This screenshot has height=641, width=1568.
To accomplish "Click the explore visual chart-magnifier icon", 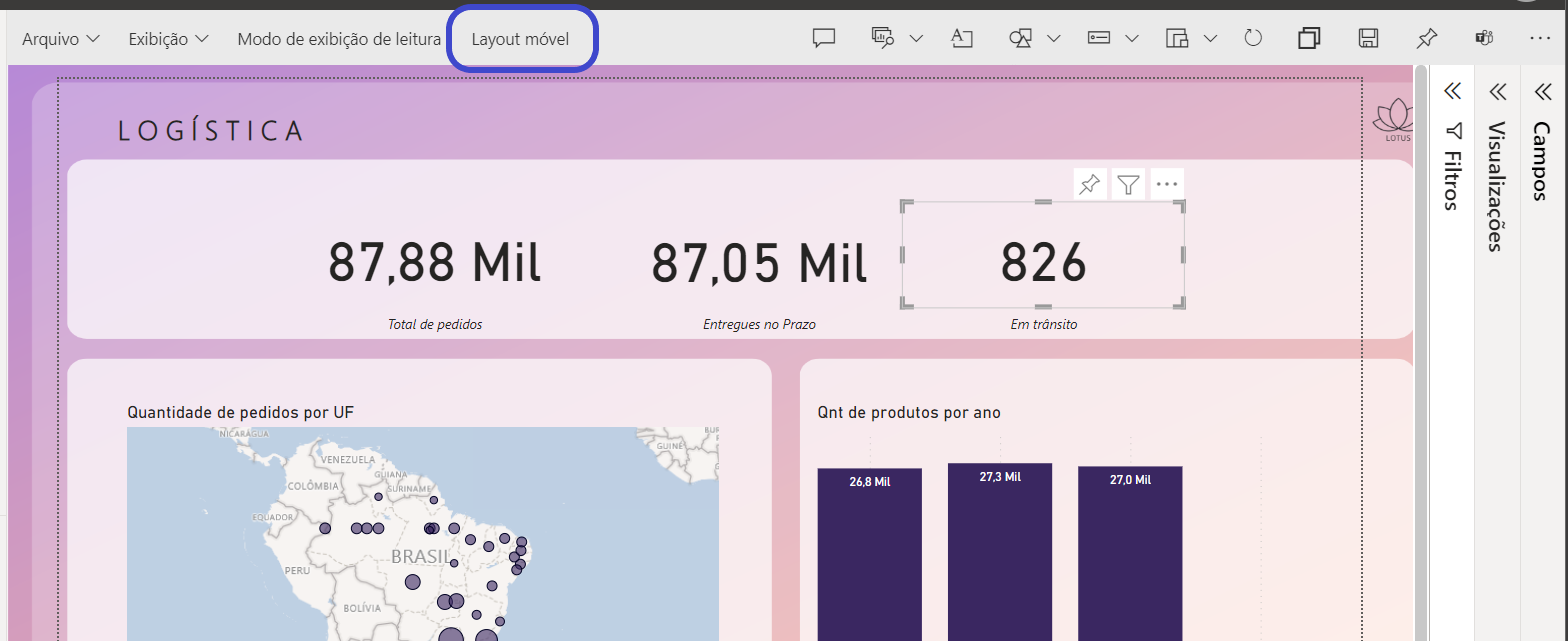I will click(883, 38).
